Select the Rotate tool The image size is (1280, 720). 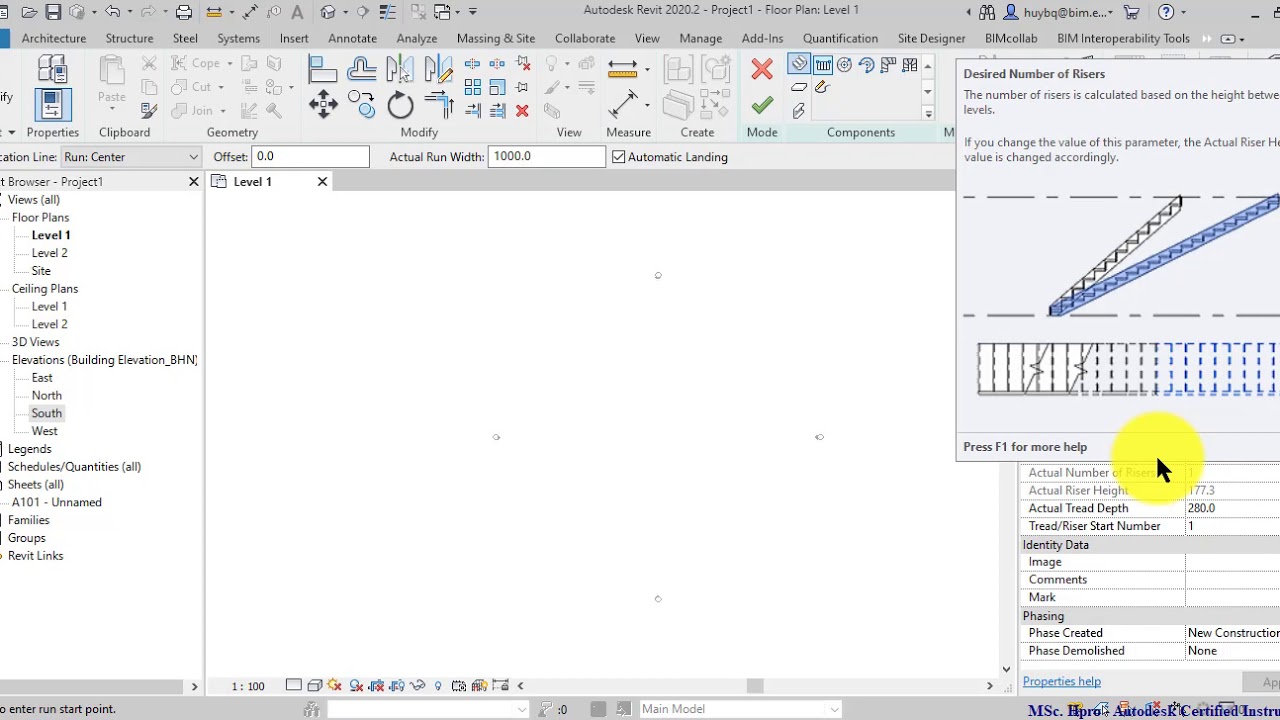click(x=400, y=104)
